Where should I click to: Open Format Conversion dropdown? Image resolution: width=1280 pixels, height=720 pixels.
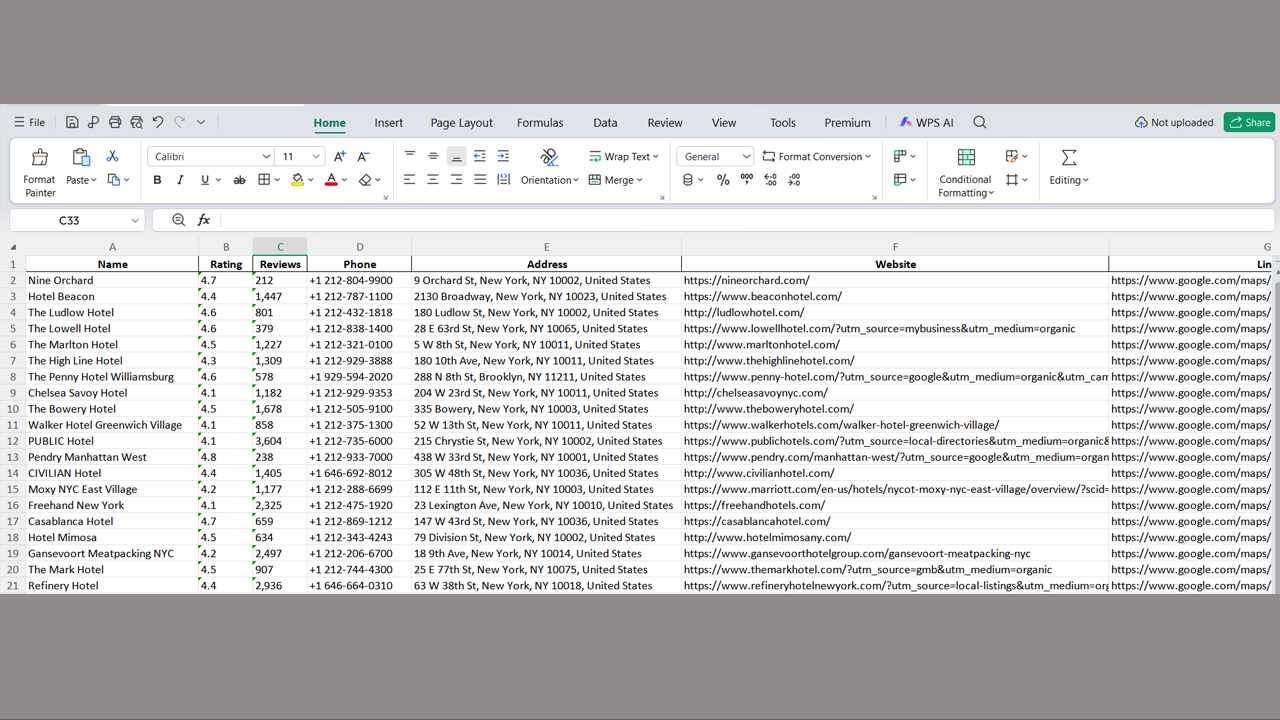tap(817, 156)
